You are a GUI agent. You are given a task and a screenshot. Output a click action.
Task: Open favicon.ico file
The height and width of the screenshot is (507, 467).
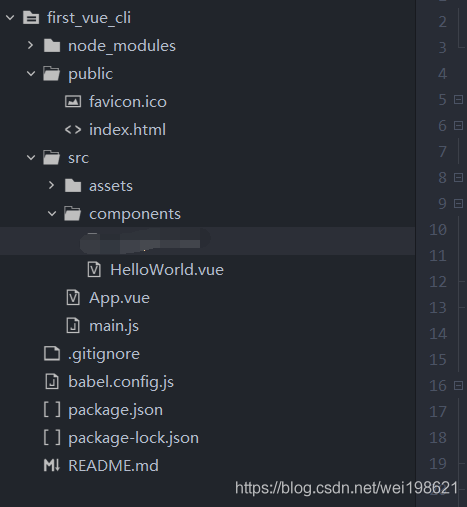click(128, 102)
